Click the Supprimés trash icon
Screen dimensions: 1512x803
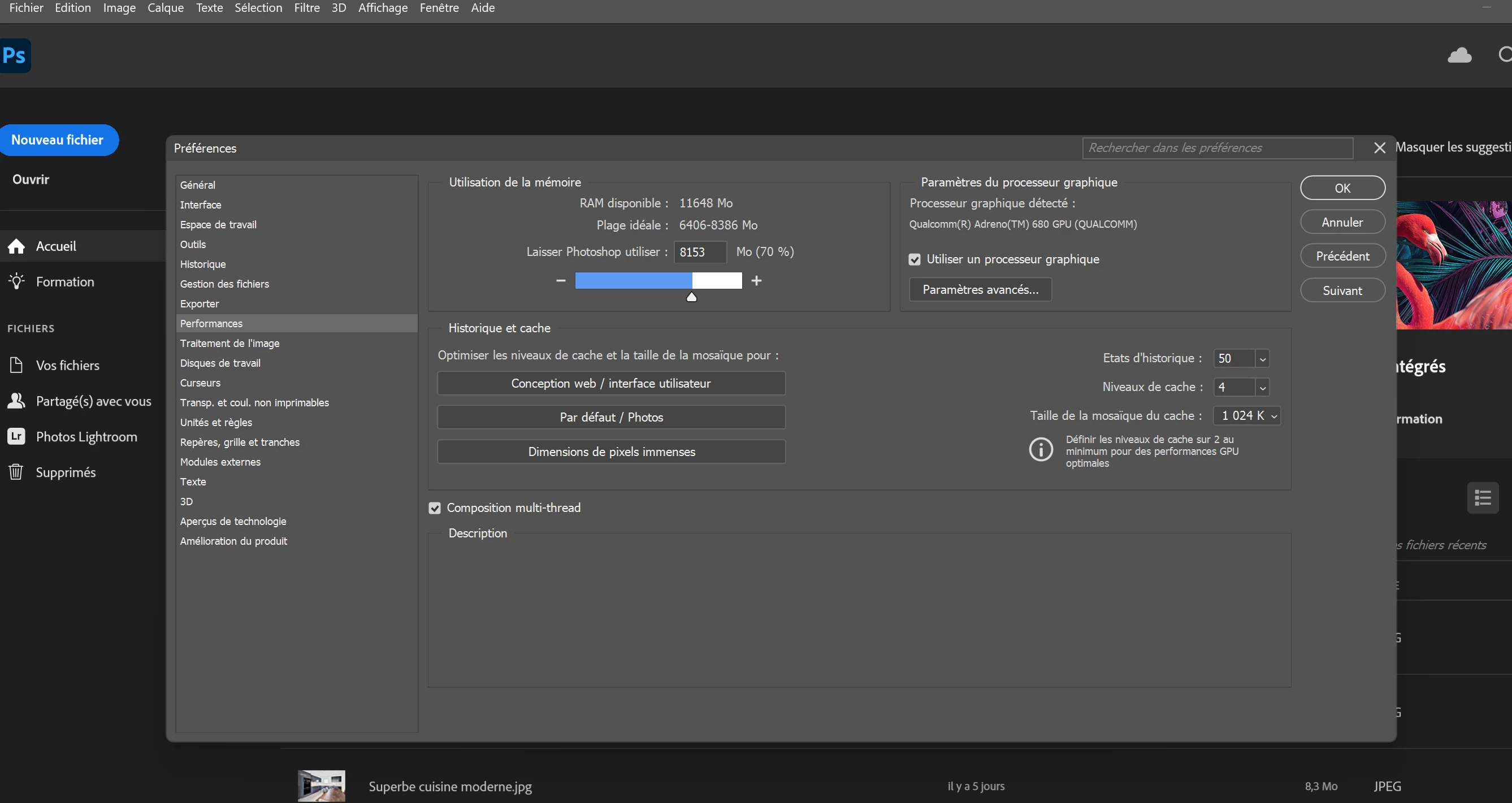coord(16,472)
